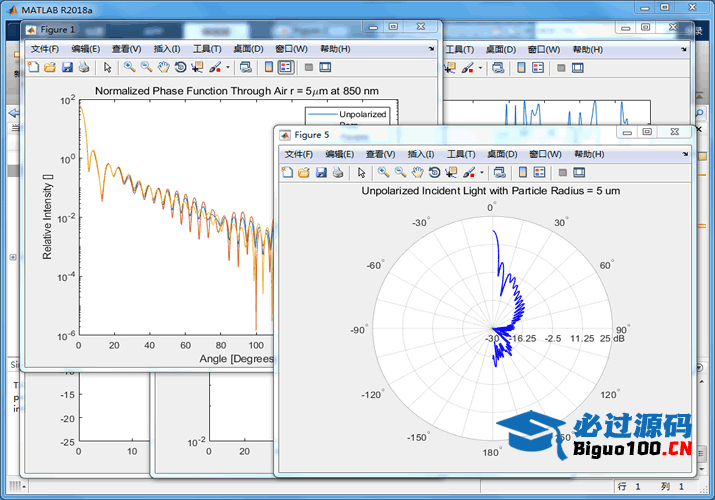This screenshot has height=500, width=715.
Task: Click New Figure icon in Figure 5 toolbar
Action: (287, 172)
